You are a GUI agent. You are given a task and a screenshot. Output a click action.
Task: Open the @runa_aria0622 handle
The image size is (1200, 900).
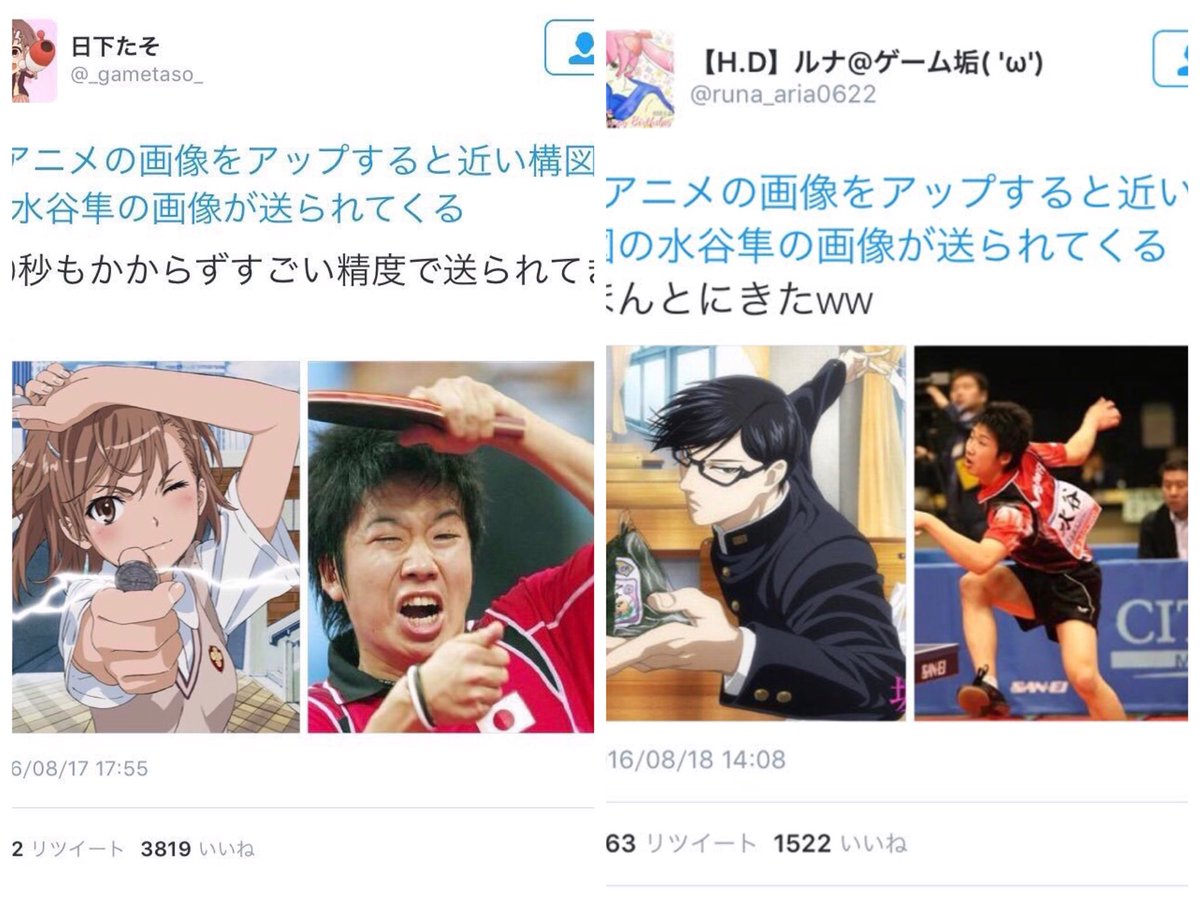tap(784, 94)
